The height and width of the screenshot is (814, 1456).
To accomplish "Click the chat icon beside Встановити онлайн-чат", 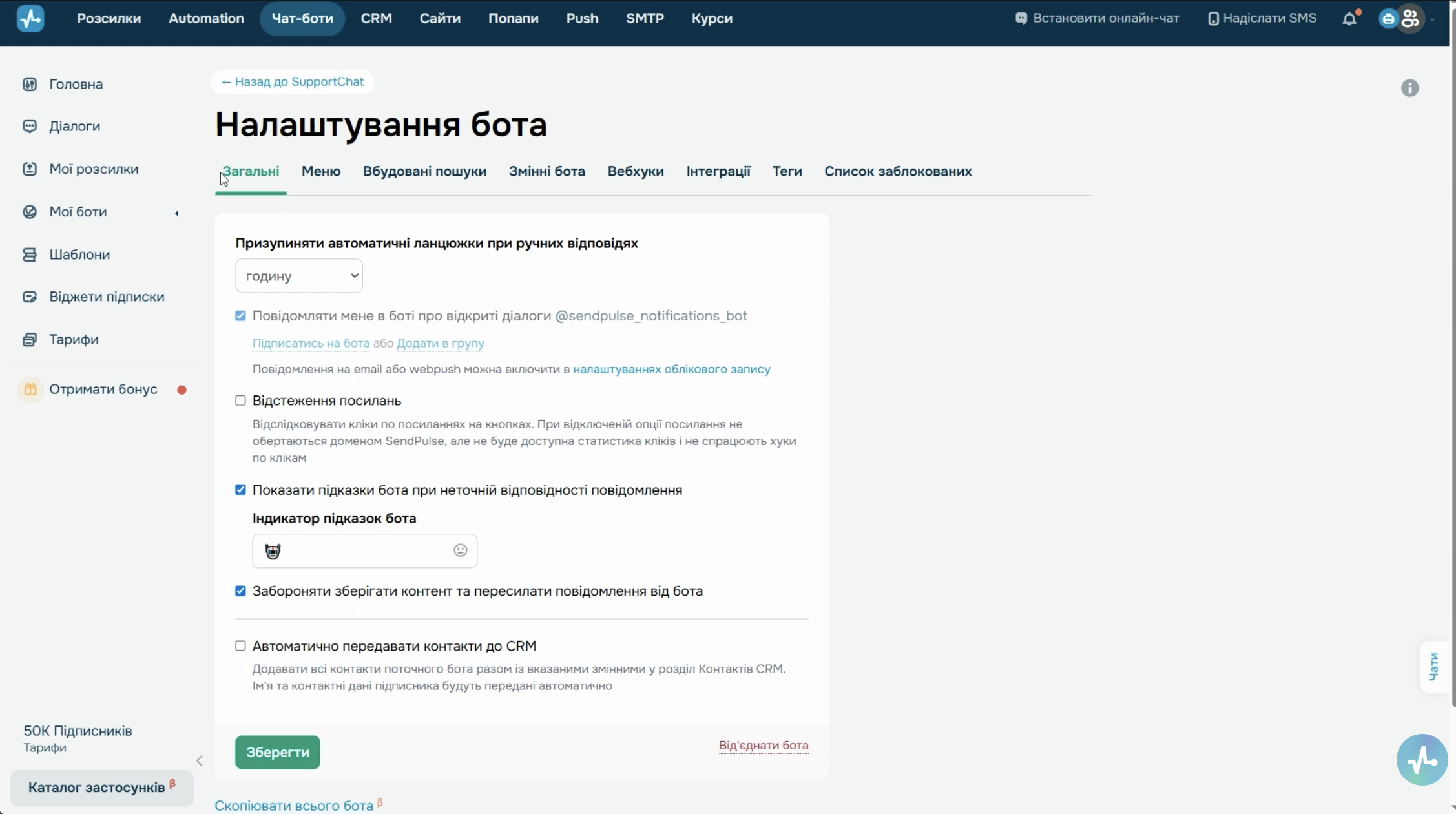I will click(1021, 19).
